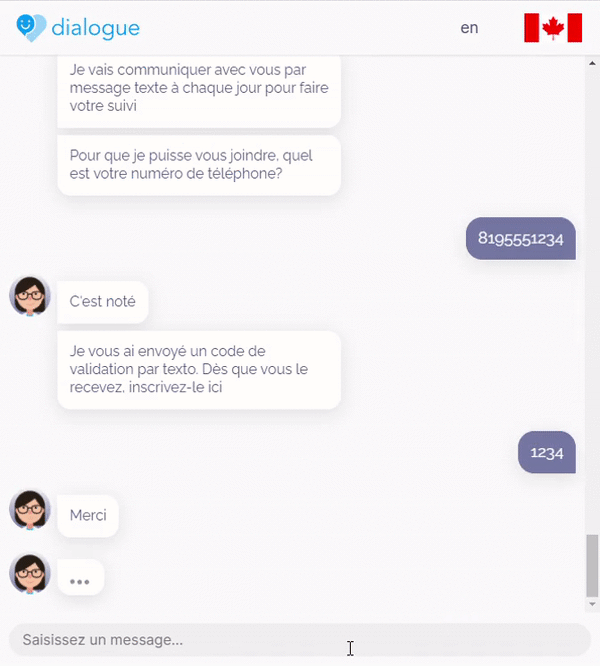Click the avatar beside typing indicator

click(30, 573)
